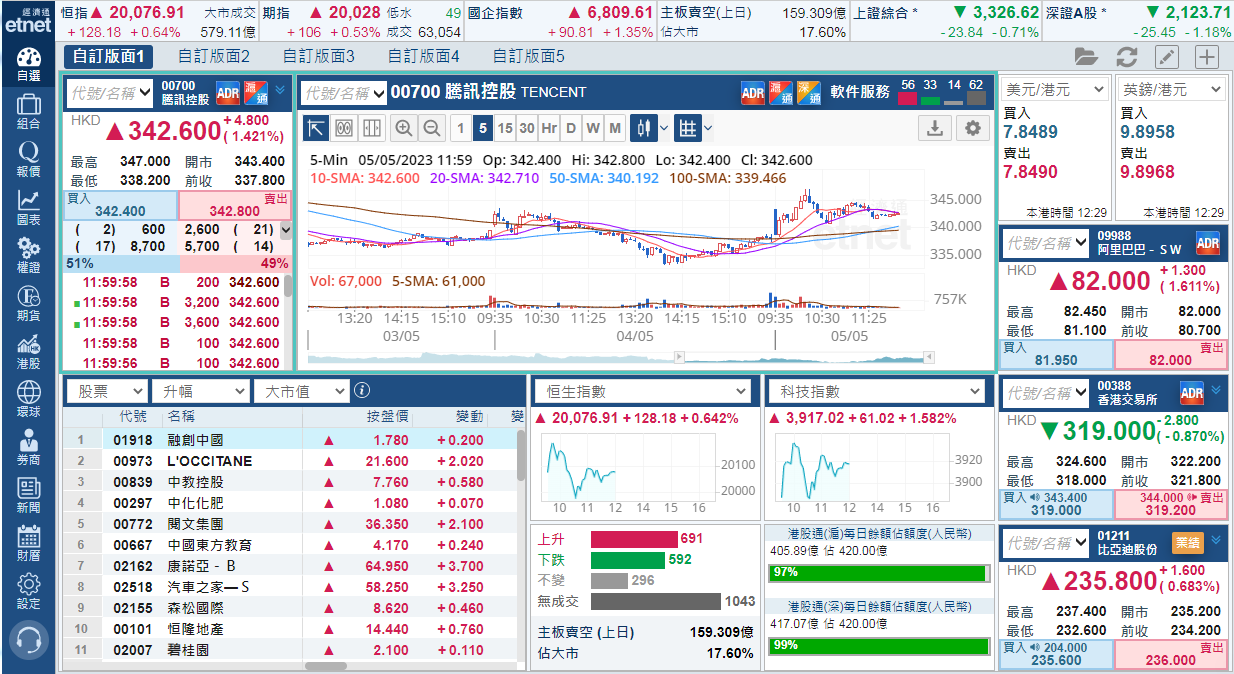Zoom in on the Tencent chart

[x=404, y=128]
